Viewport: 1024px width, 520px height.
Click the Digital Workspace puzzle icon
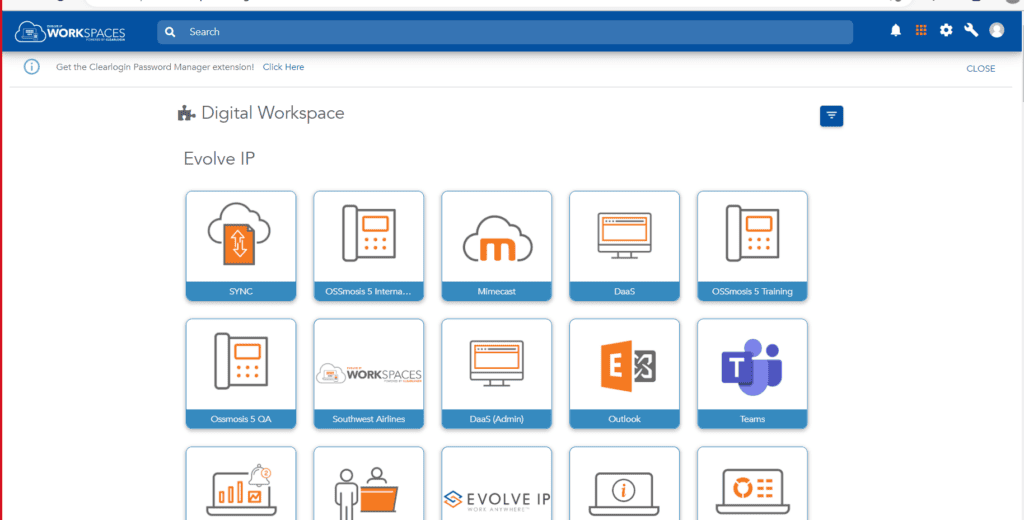coord(186,114)
